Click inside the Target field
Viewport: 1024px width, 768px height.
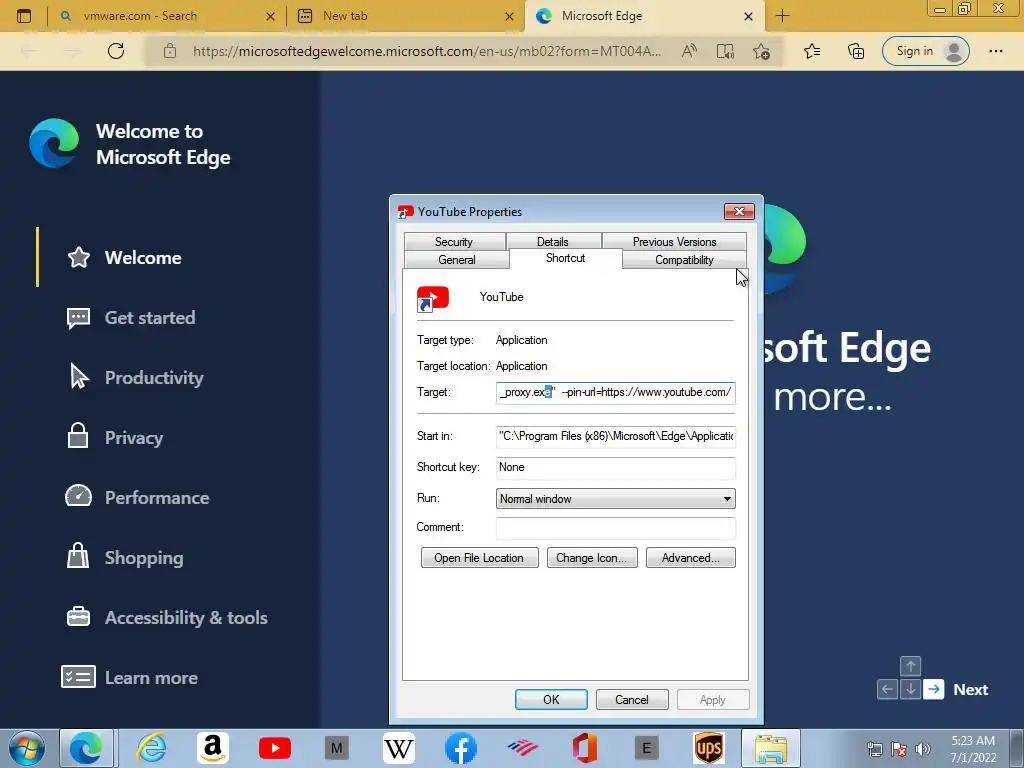pyautogui.click(x=615, y=392)
